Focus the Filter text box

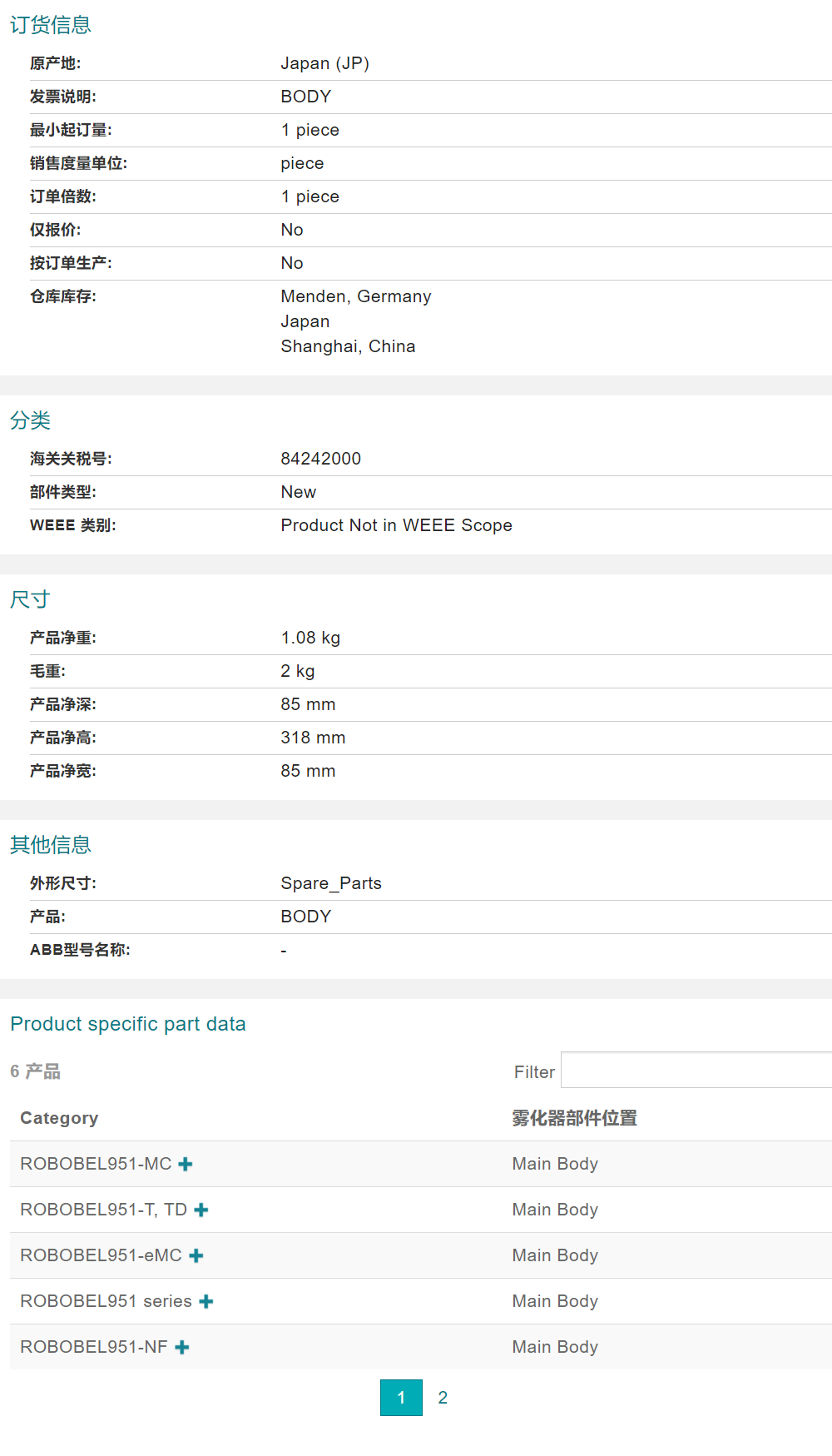[x=696, y=1071]
